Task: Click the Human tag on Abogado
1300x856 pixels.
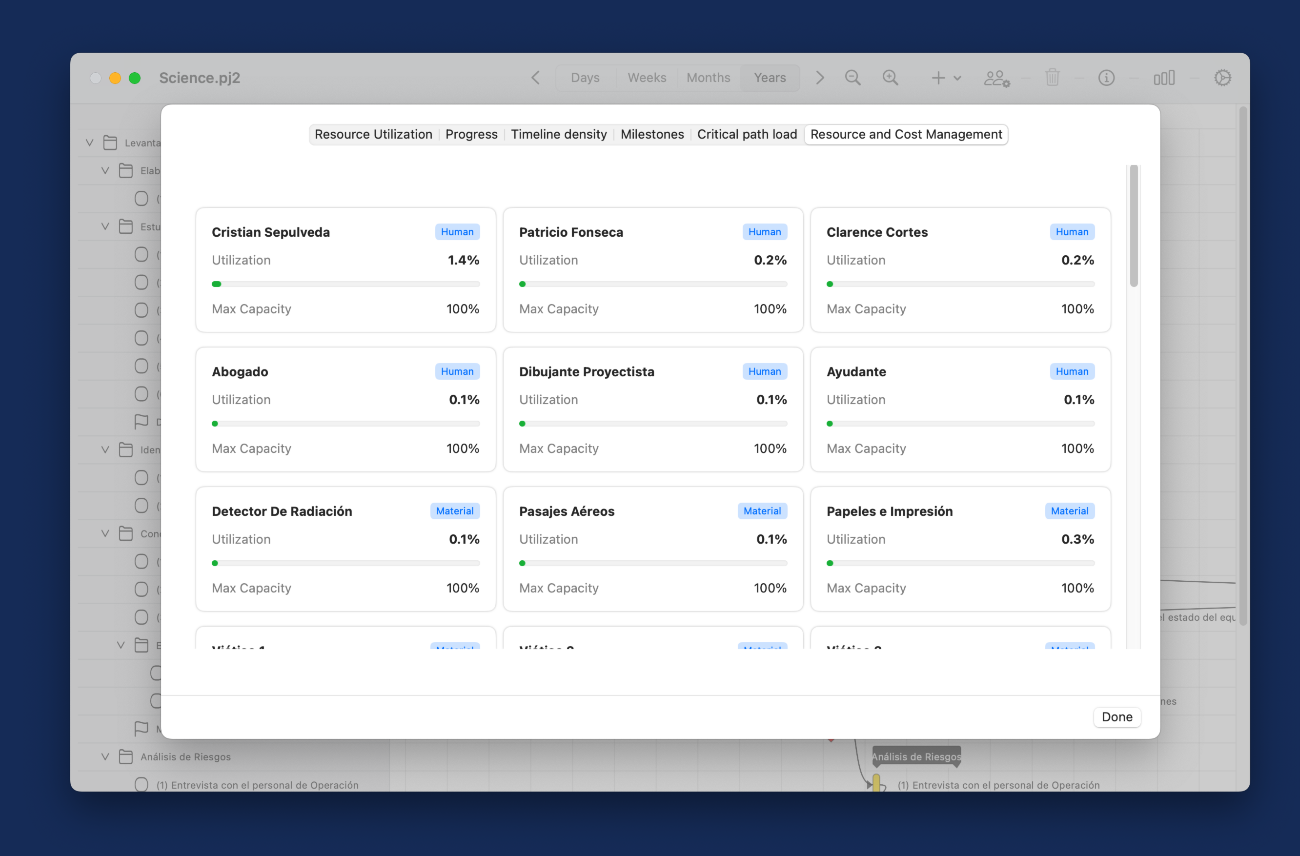Action: pos(457,372)
